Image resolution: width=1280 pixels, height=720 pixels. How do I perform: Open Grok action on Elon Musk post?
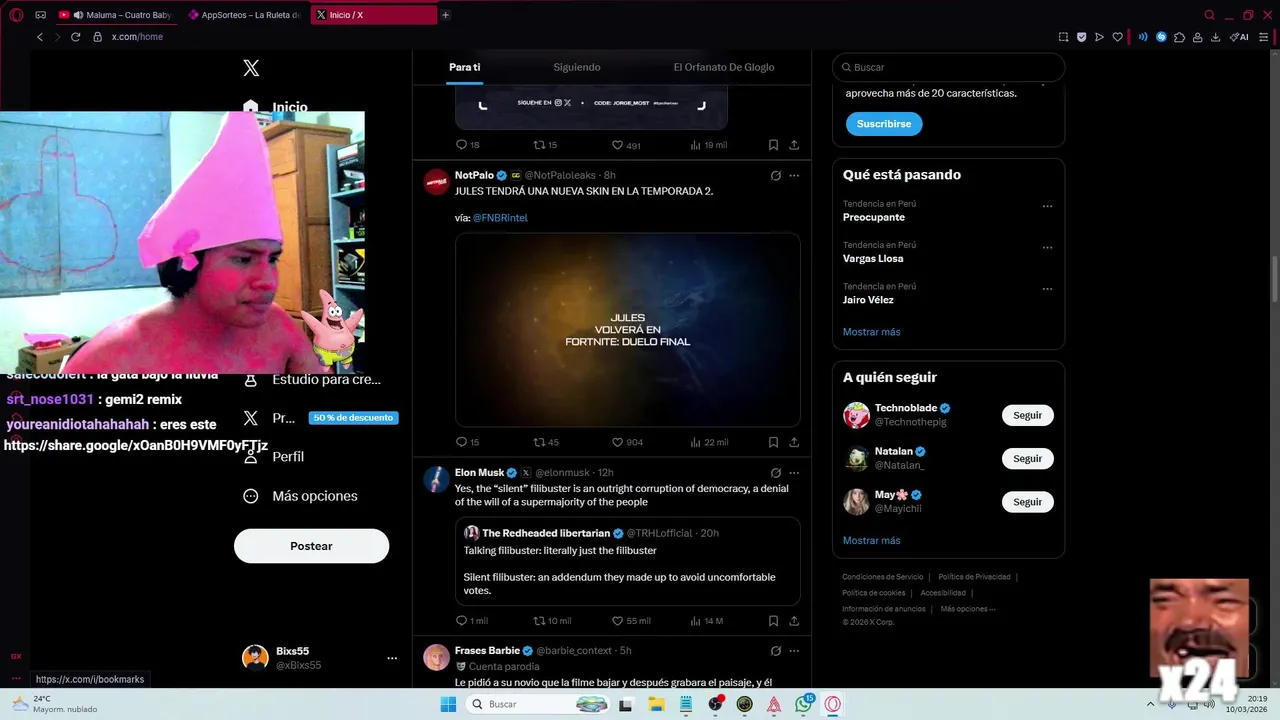pyautogui.click(x=775, y=473)
